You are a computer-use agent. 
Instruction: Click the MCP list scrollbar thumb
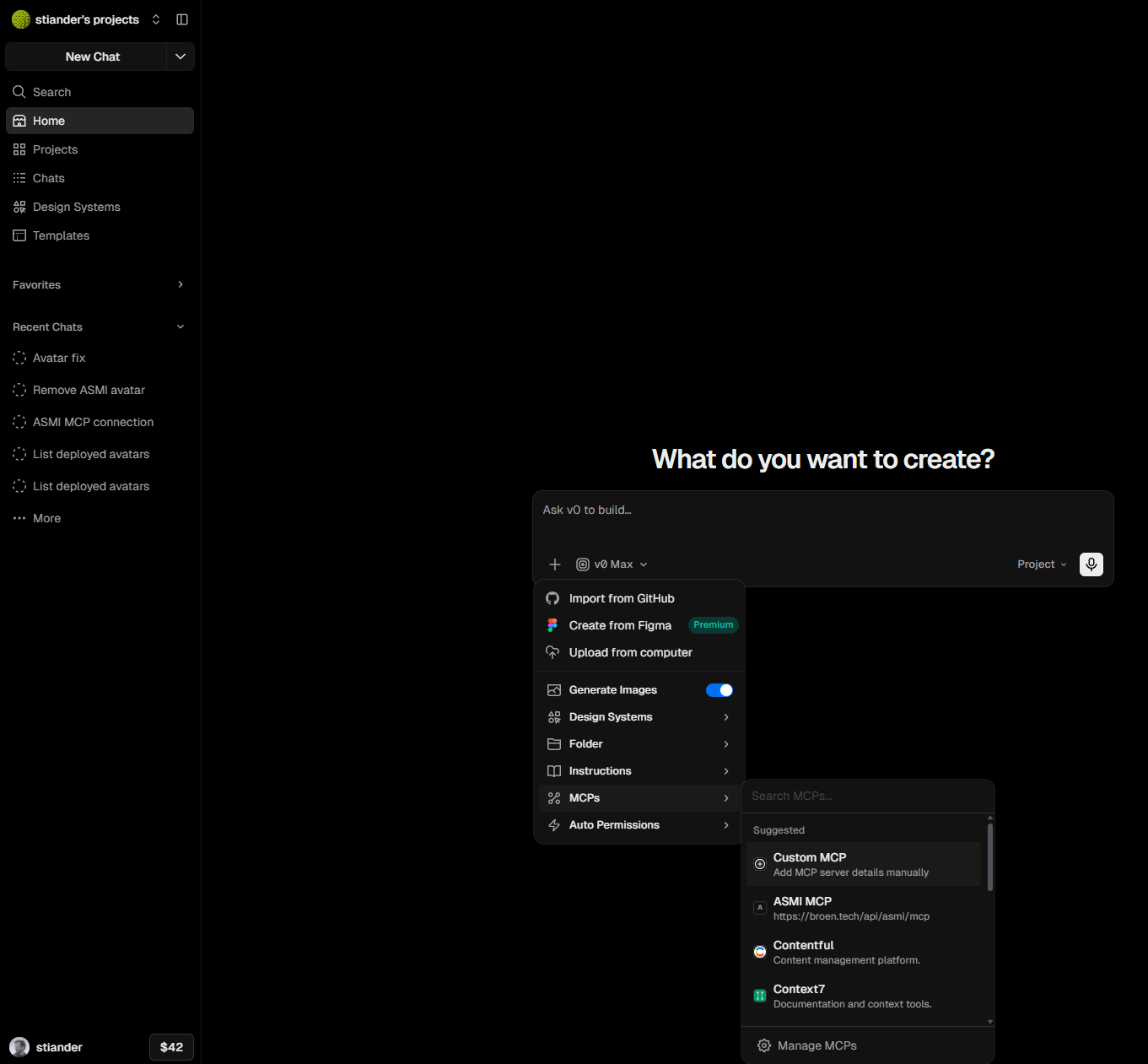(990, 856)
